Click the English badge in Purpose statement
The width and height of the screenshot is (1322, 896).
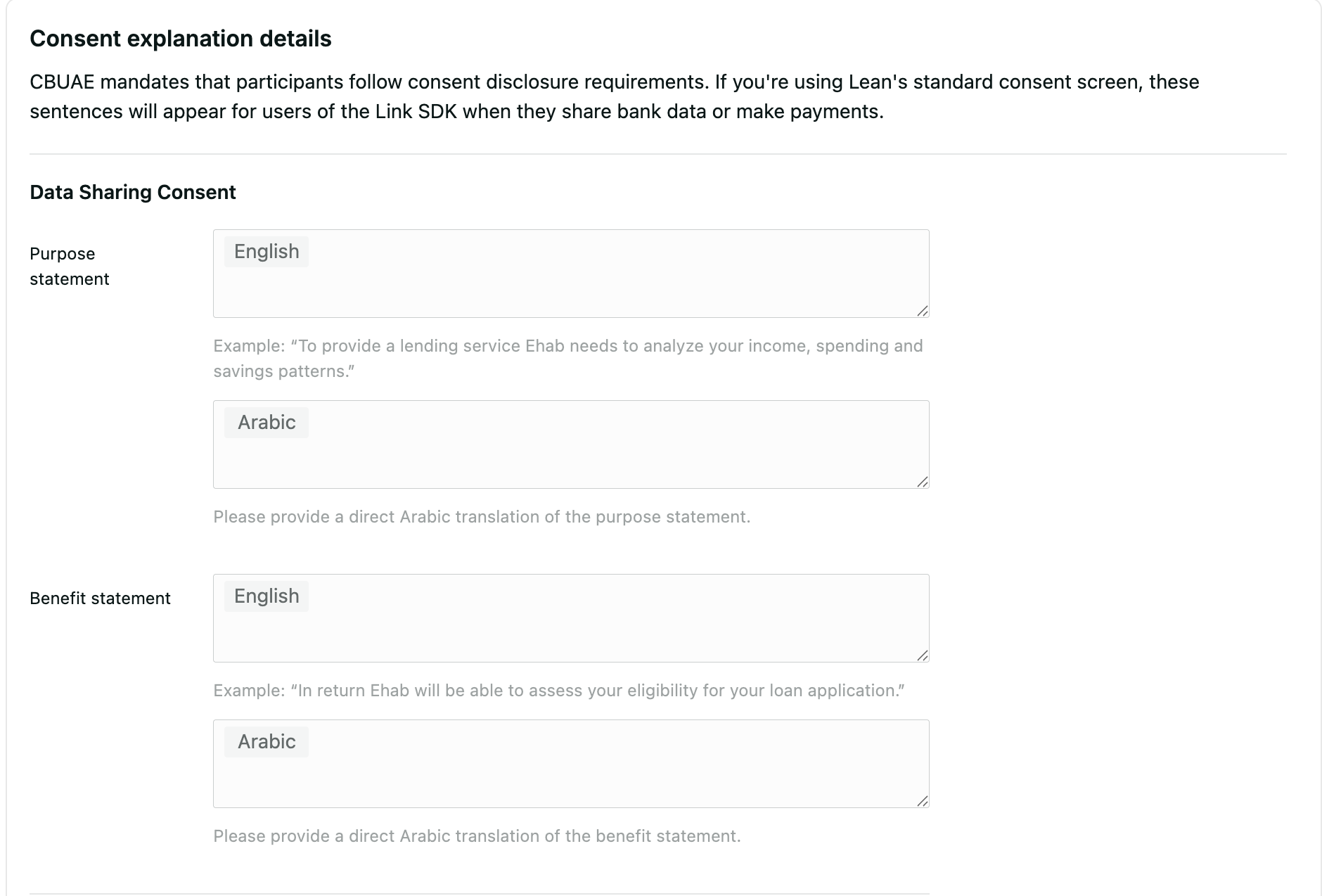click(267, 252)
